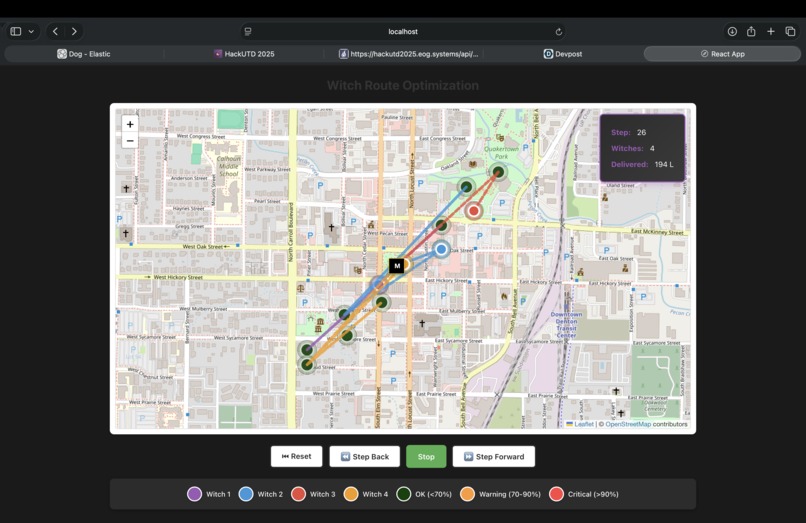806x523 pixels.
Task: Open the page settings icon in address bar
Action: pos(248,31)
